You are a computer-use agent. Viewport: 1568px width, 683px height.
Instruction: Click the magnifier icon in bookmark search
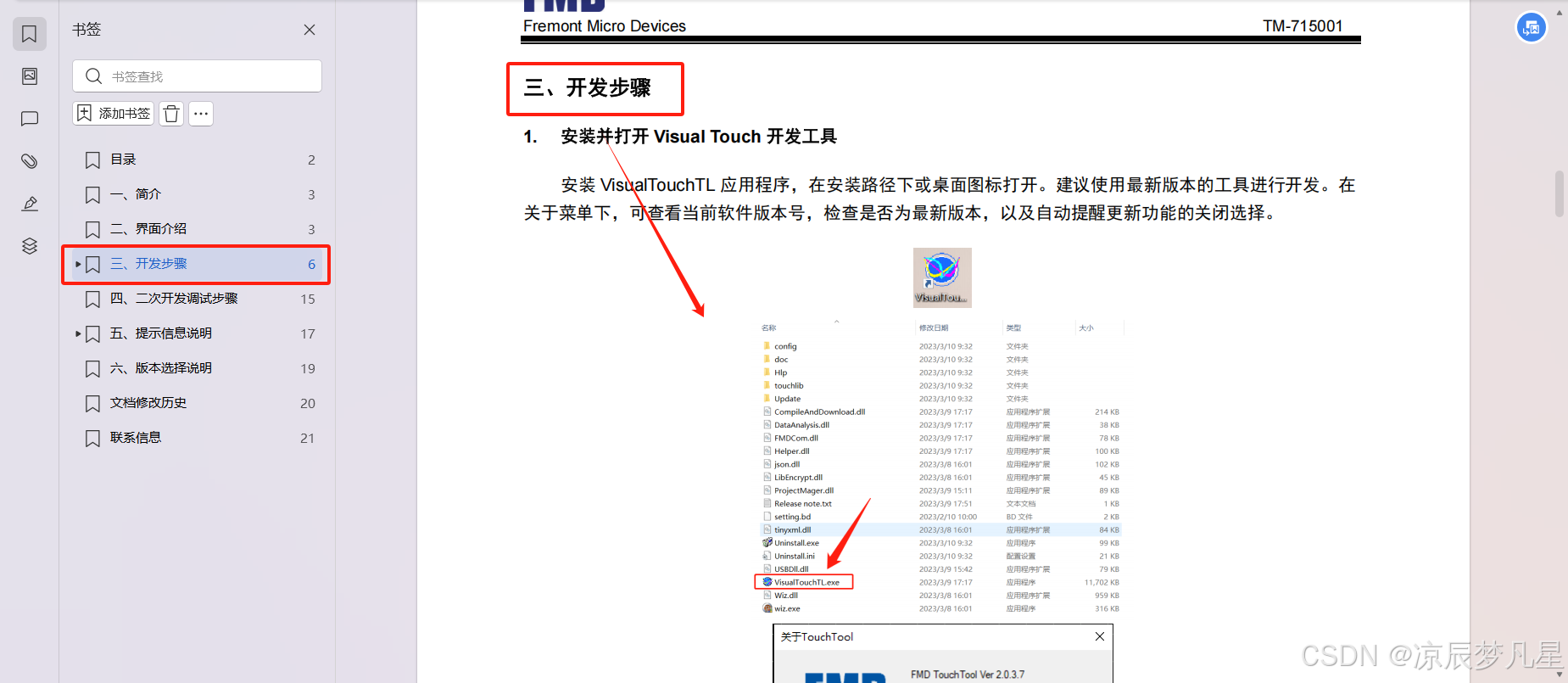94,76
